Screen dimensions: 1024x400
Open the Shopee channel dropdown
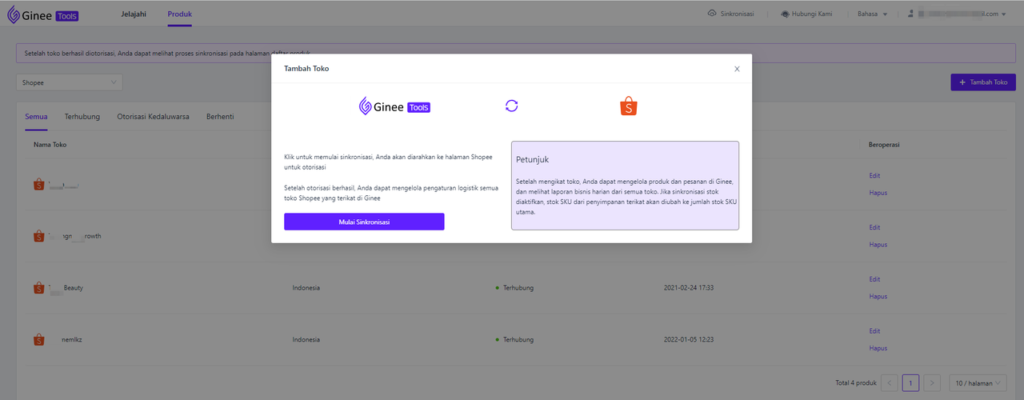(69, 82)
